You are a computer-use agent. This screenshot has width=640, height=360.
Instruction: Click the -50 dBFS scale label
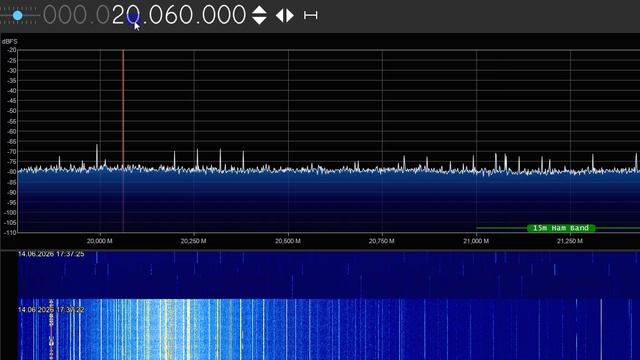[11, 111]
